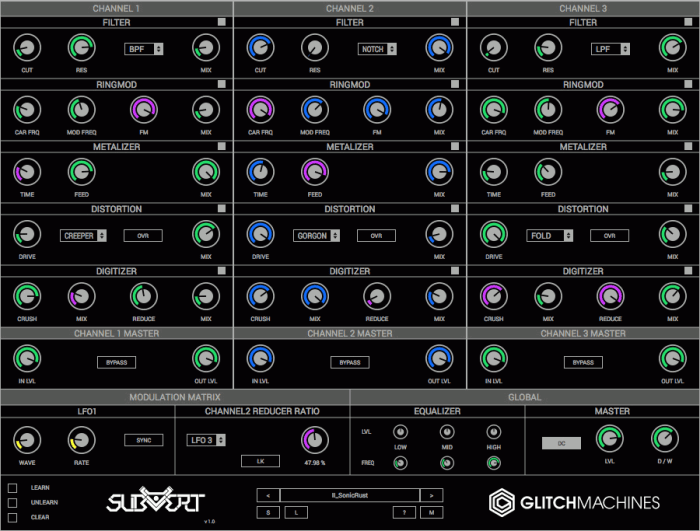
Task: Click the Channel 2 Filter RES knob
Action: pos(315,48)
